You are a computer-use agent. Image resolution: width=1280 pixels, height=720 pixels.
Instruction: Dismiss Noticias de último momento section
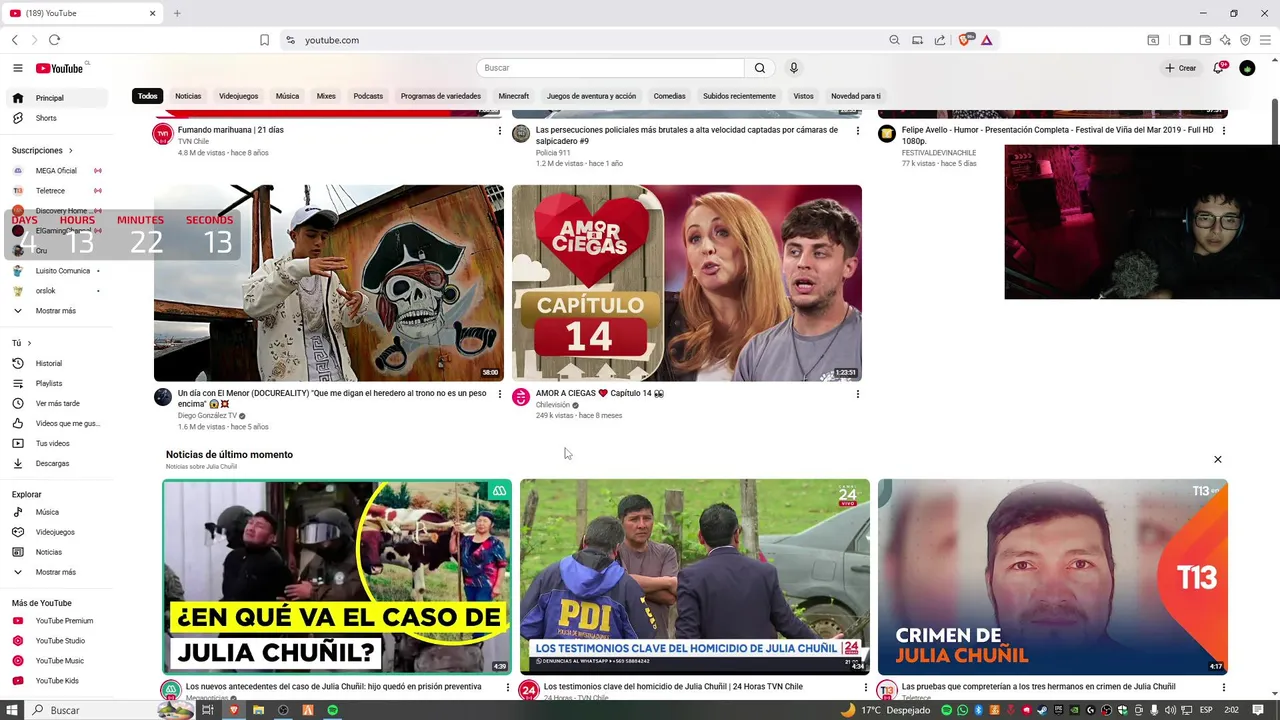(1218, 459)
